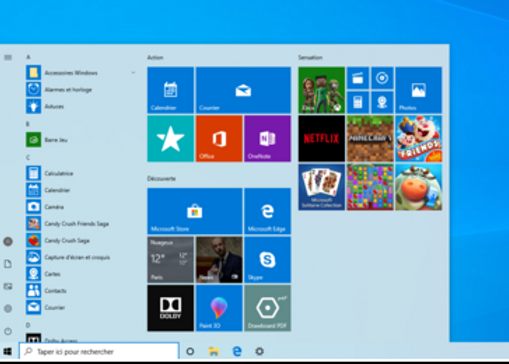Select the Sensation group title

(310, 57)
